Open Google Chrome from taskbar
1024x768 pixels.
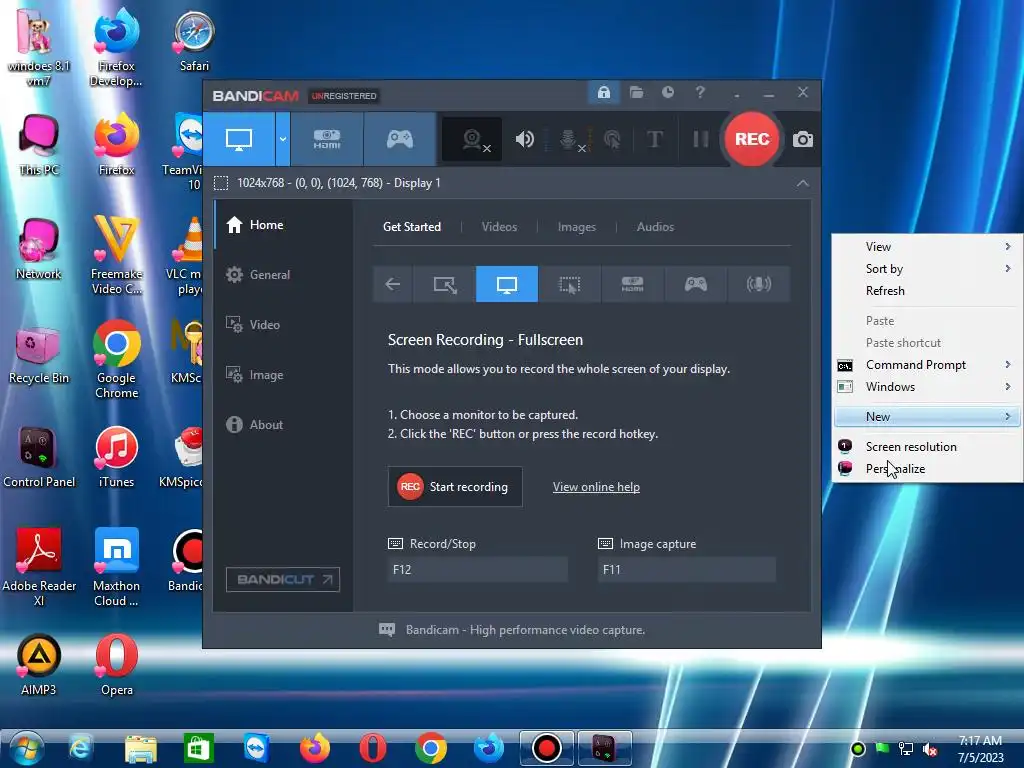point(430,748)
